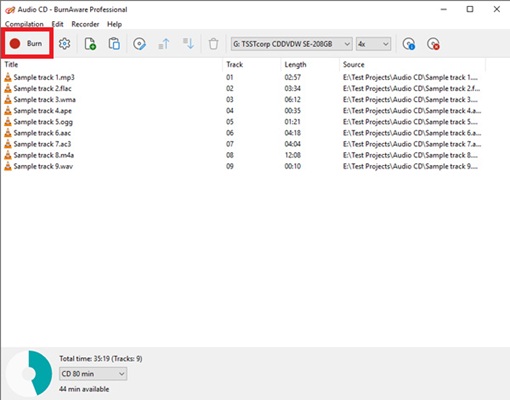Click the erase disc icon
The height and width of the screenshot is (400, 510).
click(433, 44)
